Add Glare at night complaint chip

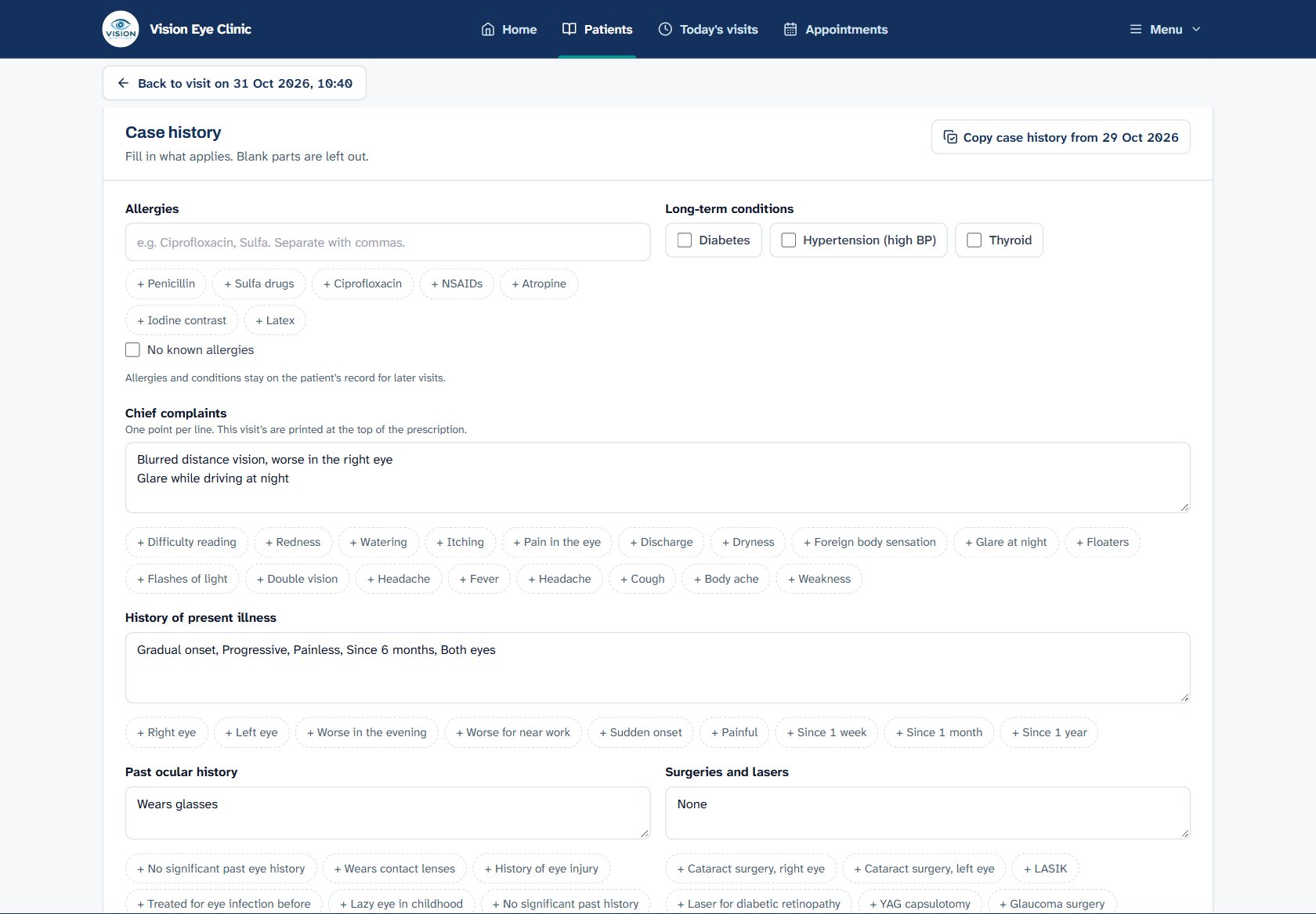1006,542
